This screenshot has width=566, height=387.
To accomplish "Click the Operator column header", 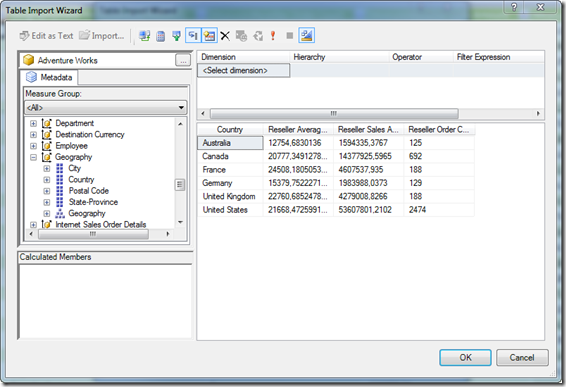I will [x=421, y=57].
